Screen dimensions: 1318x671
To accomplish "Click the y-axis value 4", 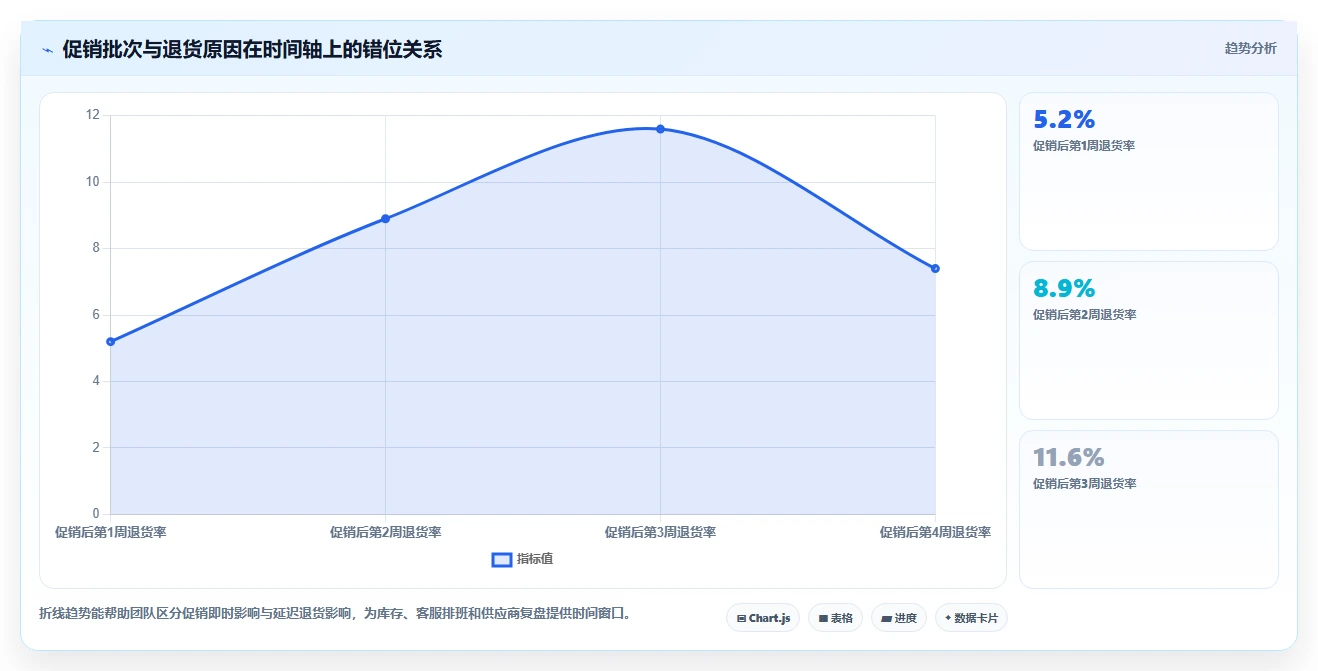I will click(x=96, y=381).
